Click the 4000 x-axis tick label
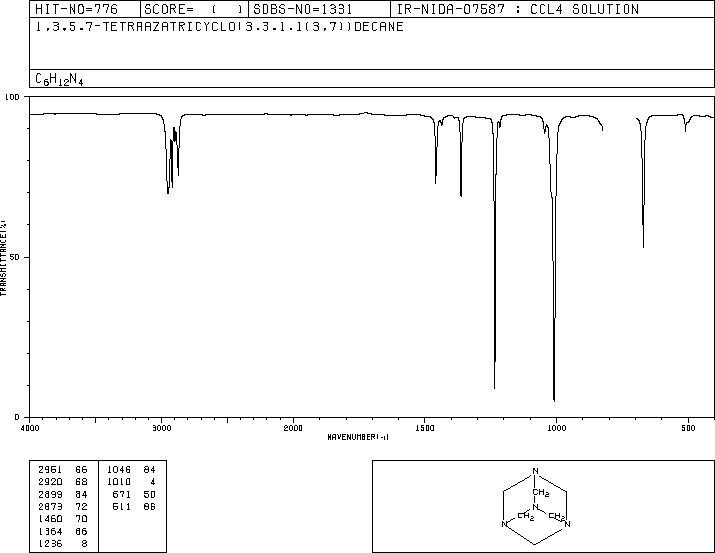The width and height of the screenshot is (715, 553). click(30, 428)
